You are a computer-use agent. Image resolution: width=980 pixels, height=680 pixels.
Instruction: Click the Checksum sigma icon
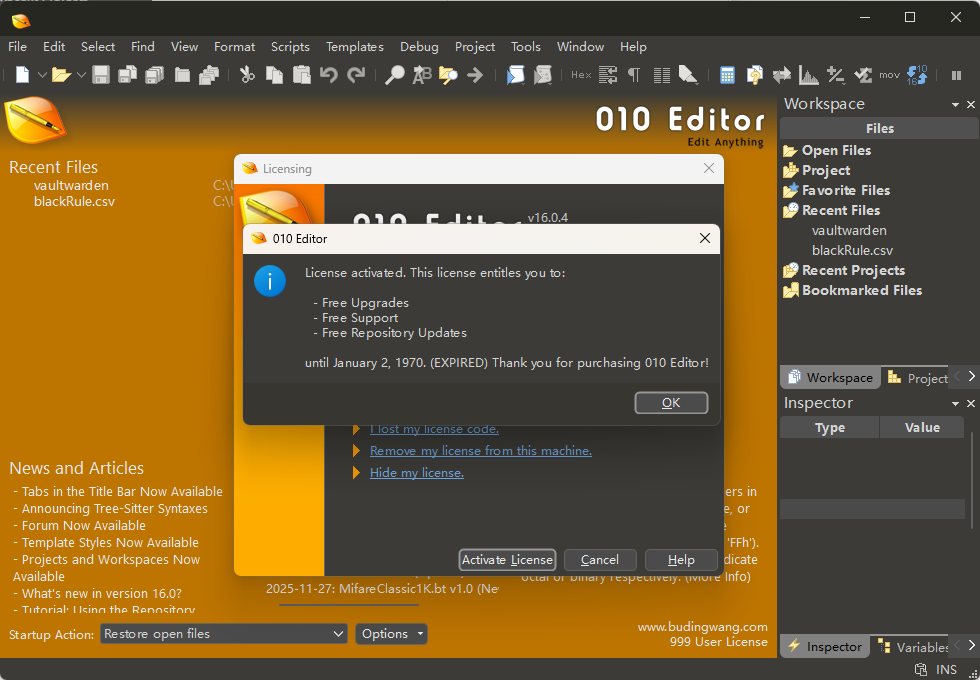[x=863, y=75]
